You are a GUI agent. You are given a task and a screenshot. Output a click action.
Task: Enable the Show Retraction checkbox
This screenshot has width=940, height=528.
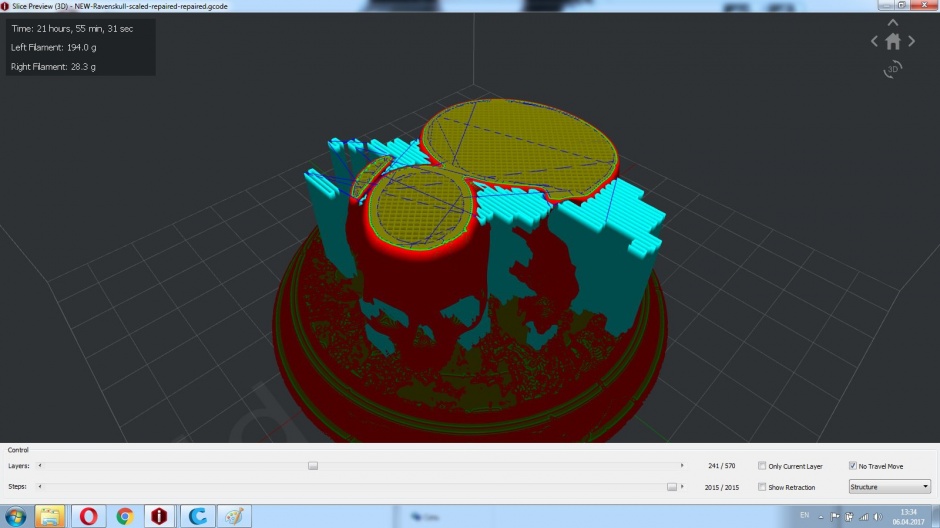(762, 487)
